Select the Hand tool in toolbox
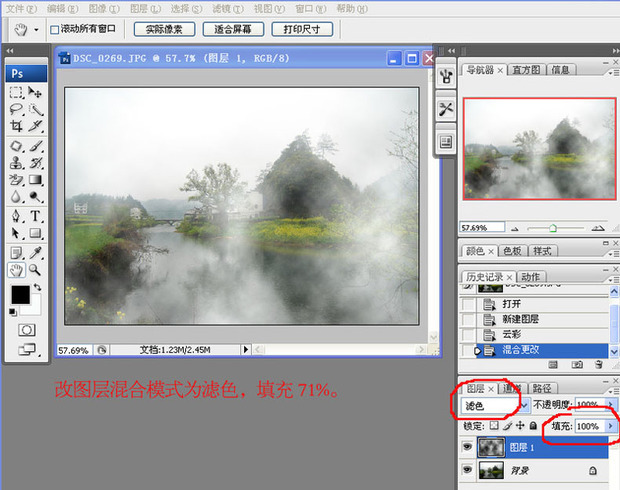 coord(16,270)
